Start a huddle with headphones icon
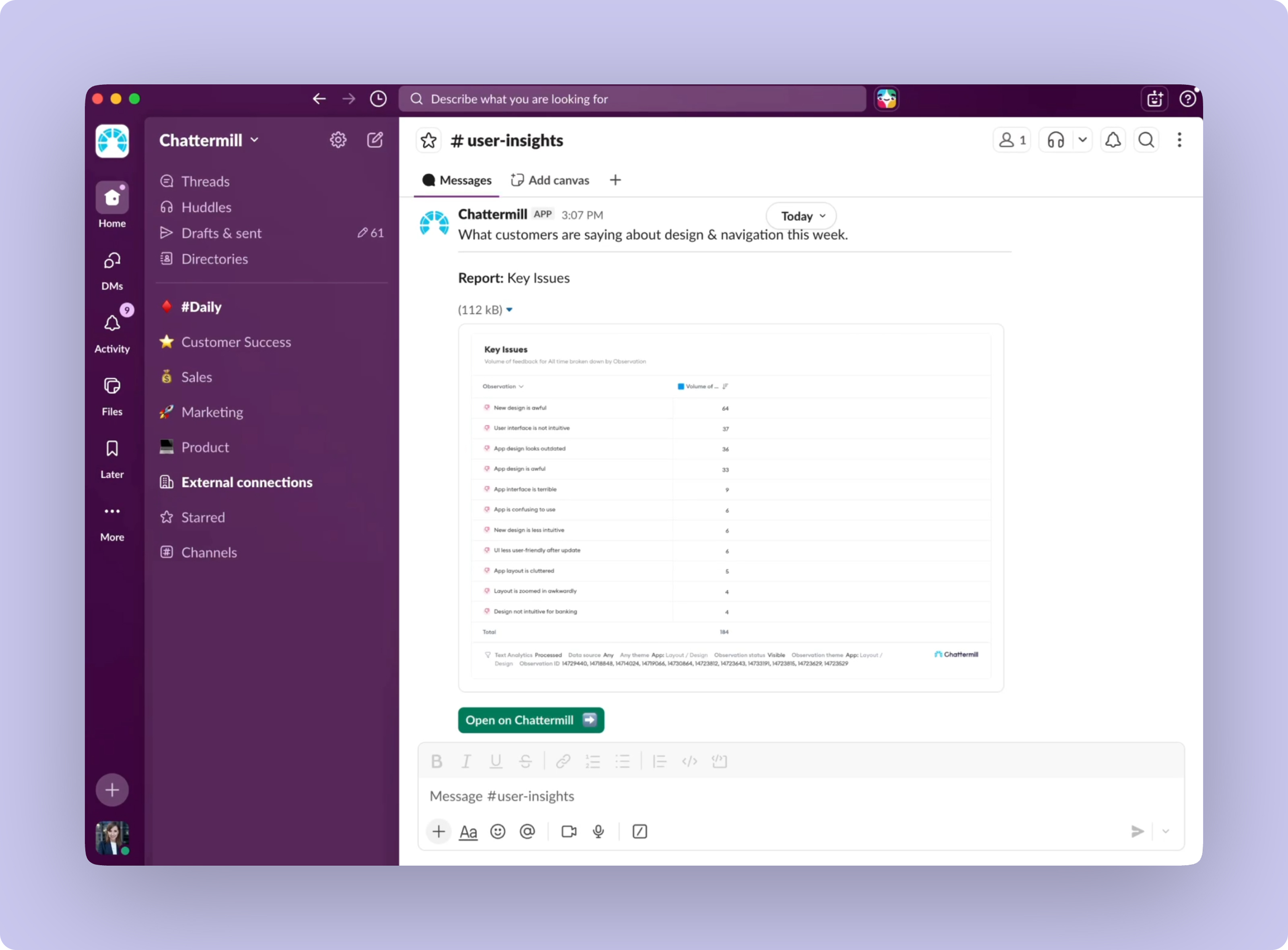Image resolution: width=1288 pixels, height=950 pixels. tap(1055, 140)
